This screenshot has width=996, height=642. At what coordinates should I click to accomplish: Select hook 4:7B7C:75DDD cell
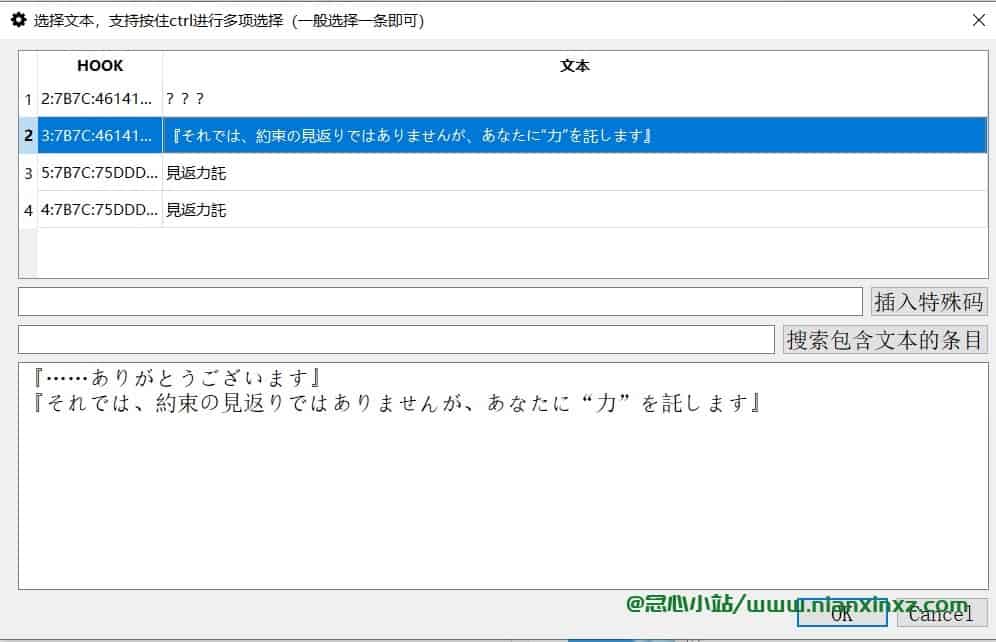(x=100, y=210)
